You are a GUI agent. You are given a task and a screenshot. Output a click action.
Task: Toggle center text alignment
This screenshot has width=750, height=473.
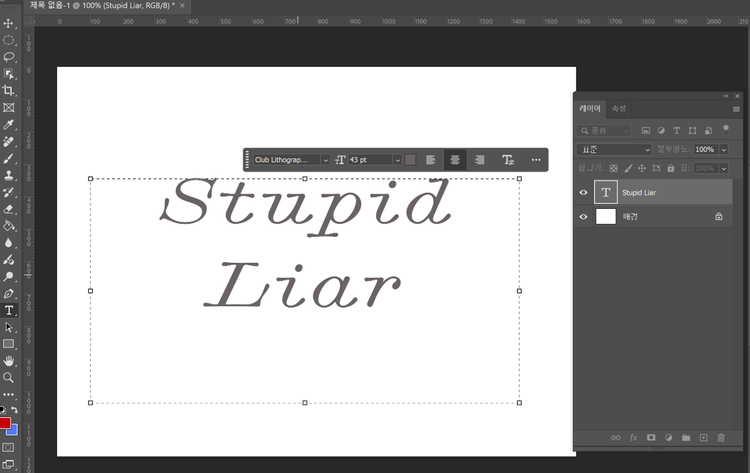(x=455, y=160)
